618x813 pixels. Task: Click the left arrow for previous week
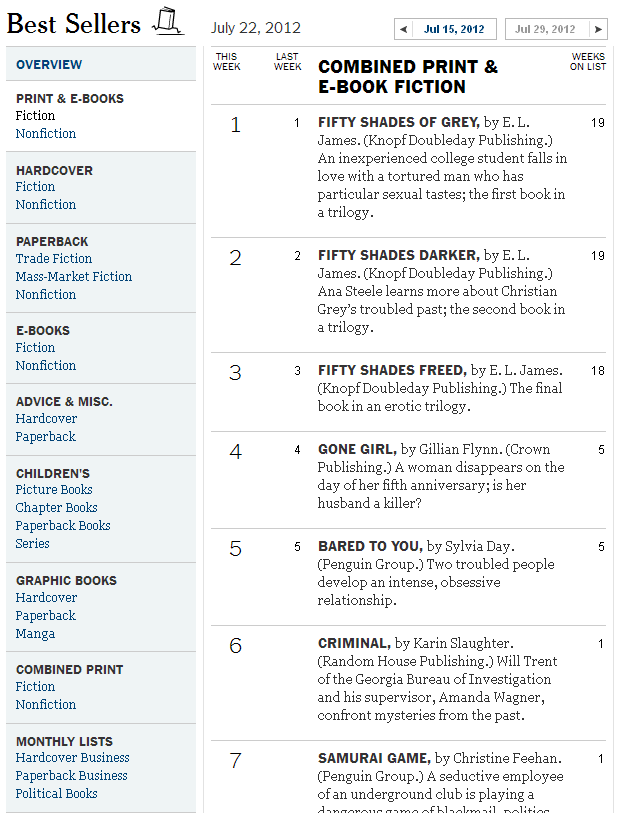coord(402,30)
